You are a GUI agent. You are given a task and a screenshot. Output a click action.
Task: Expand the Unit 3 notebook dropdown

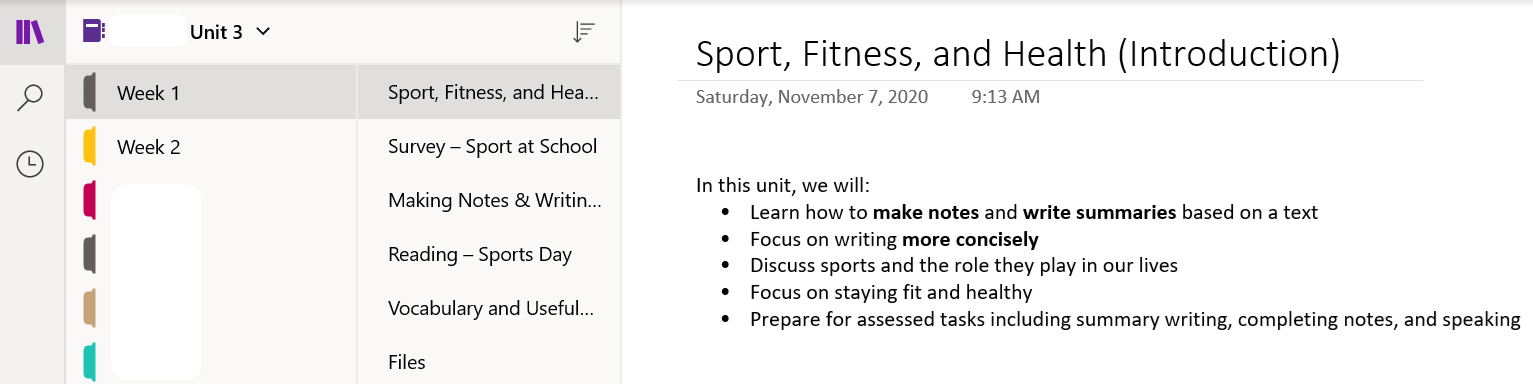click(x=263, y=32)
